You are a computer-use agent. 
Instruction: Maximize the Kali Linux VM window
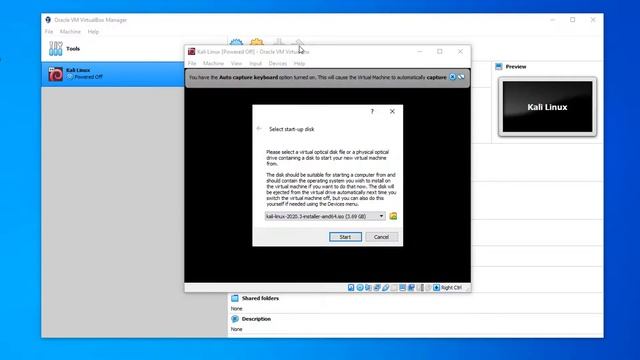point(440,51)
